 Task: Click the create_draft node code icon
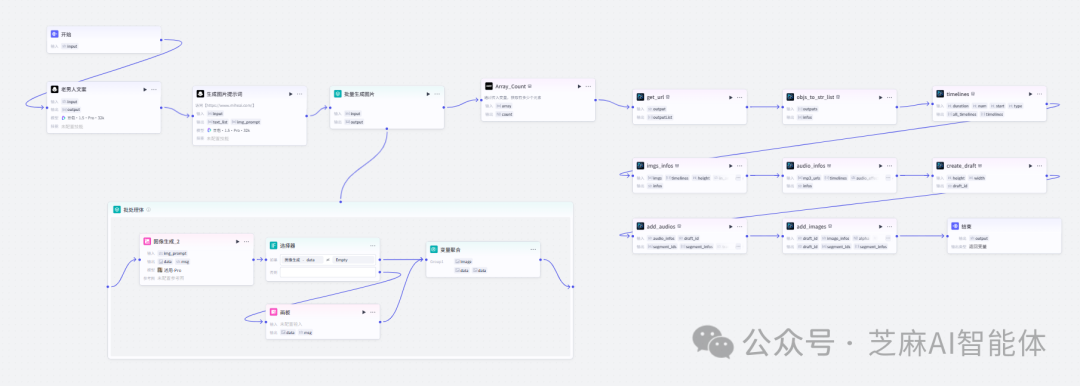point(940,165)
